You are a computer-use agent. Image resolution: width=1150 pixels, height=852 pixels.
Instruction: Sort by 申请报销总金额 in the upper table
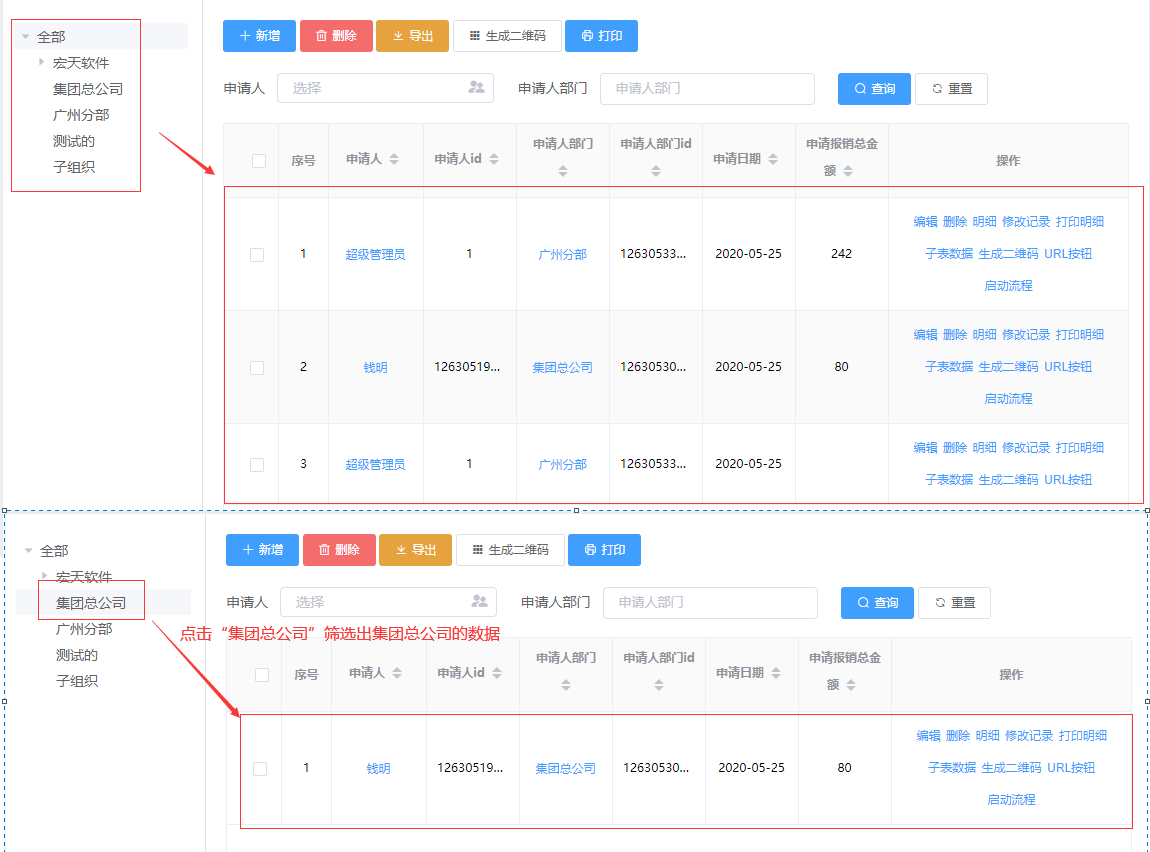(848, 171)
